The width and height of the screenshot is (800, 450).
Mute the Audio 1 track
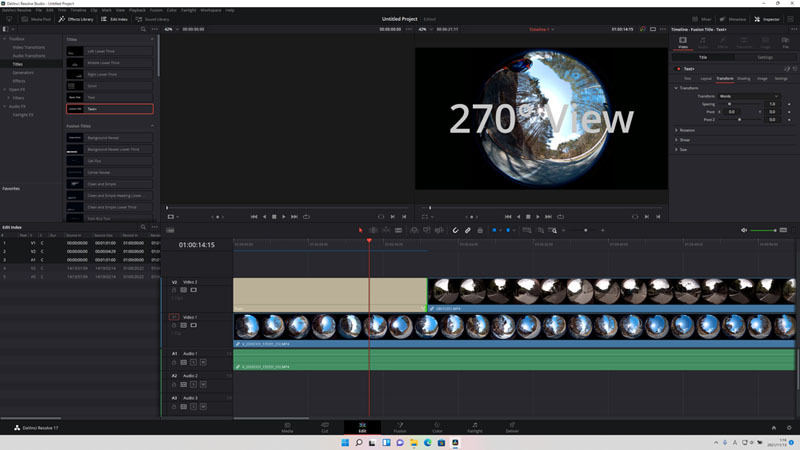point(203,362)
